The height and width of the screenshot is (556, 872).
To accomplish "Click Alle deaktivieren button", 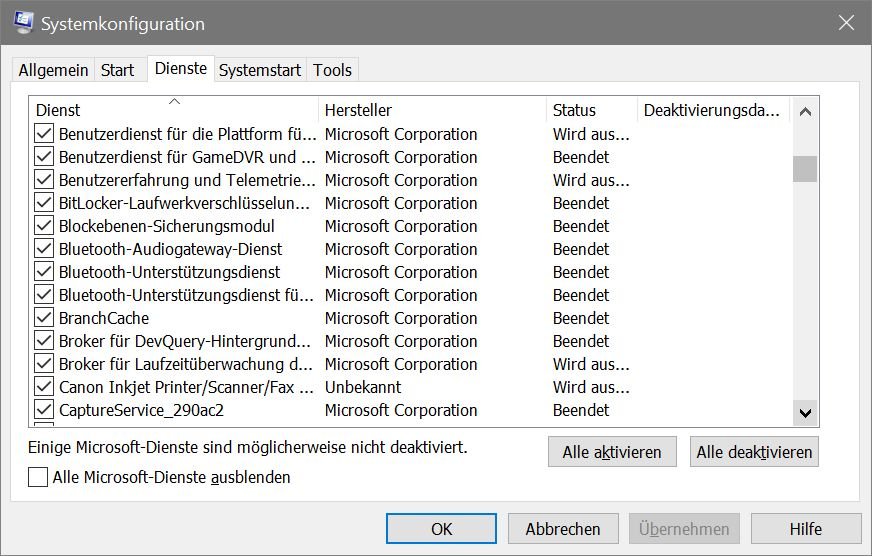I will pyautogui.click(x=754, y=451).
